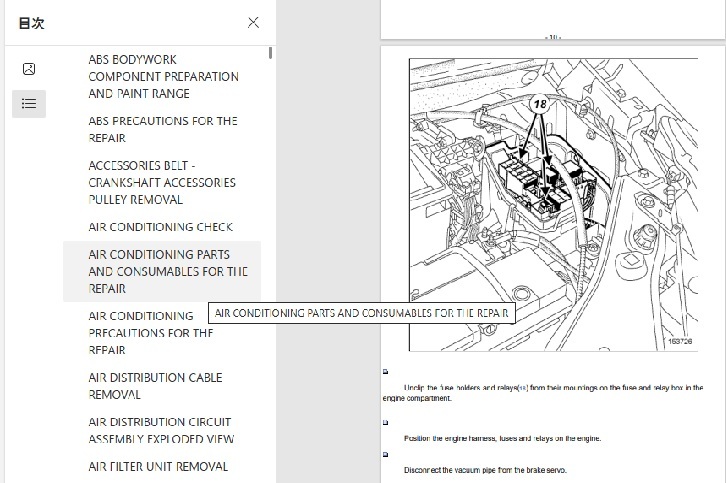
Task: Click the (18) reference link in unclip step
Action: click(523, 388)
